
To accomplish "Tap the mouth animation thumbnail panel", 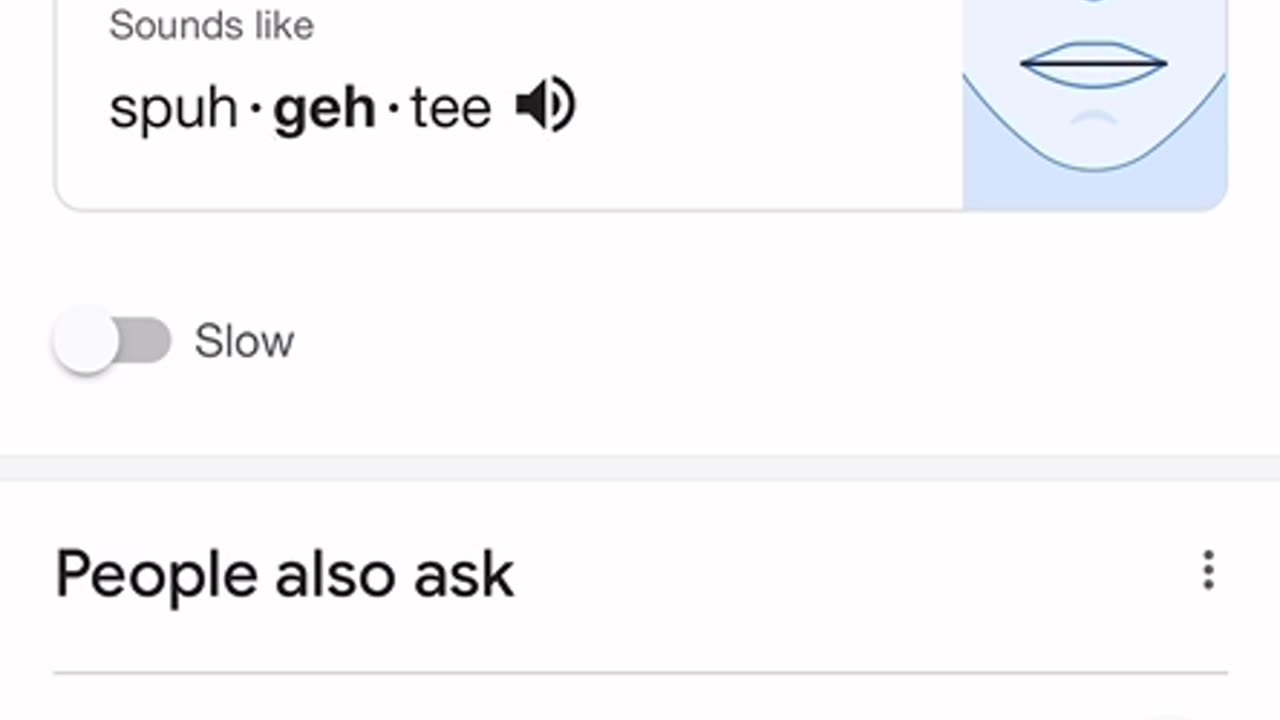I will coord(1095,104).
